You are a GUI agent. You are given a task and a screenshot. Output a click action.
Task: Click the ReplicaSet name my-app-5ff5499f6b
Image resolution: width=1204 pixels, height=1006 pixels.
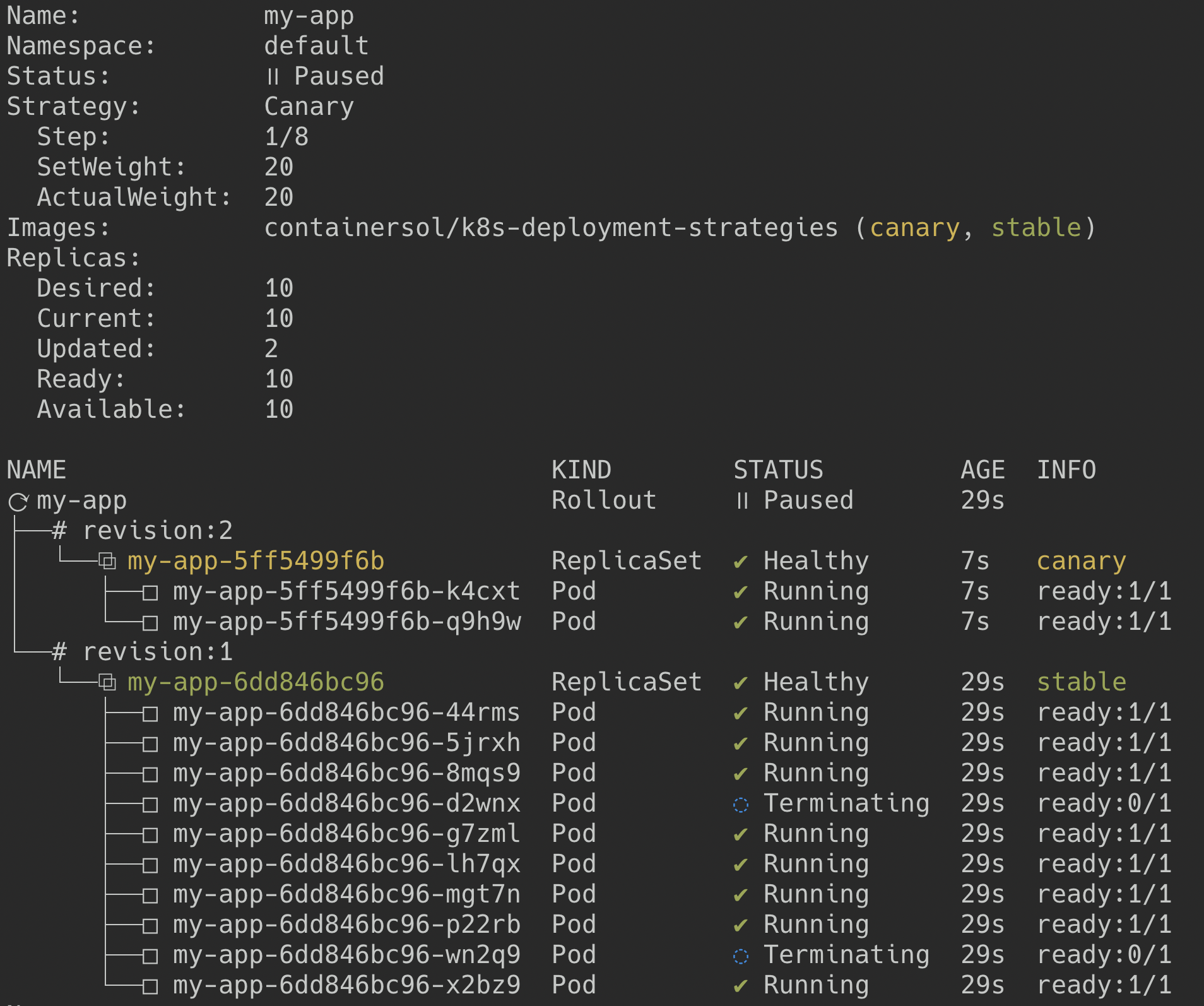(256, 561)
